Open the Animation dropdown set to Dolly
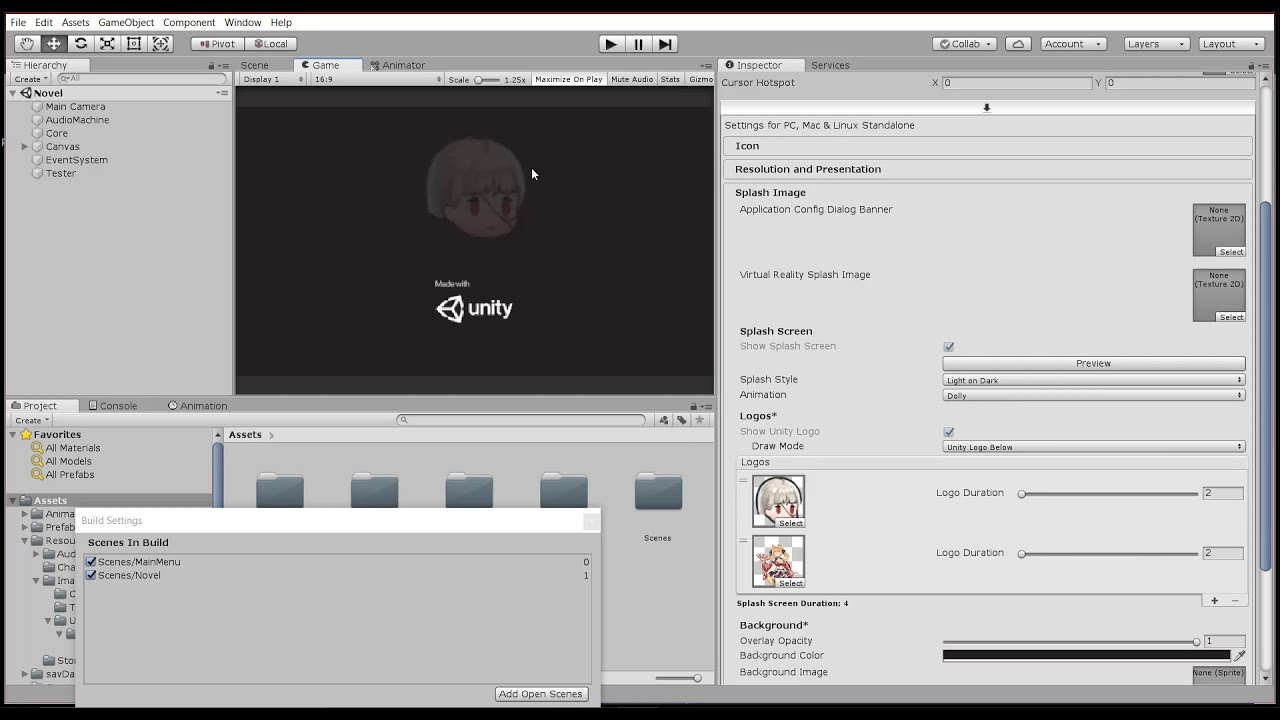 tap(1094, 395)
